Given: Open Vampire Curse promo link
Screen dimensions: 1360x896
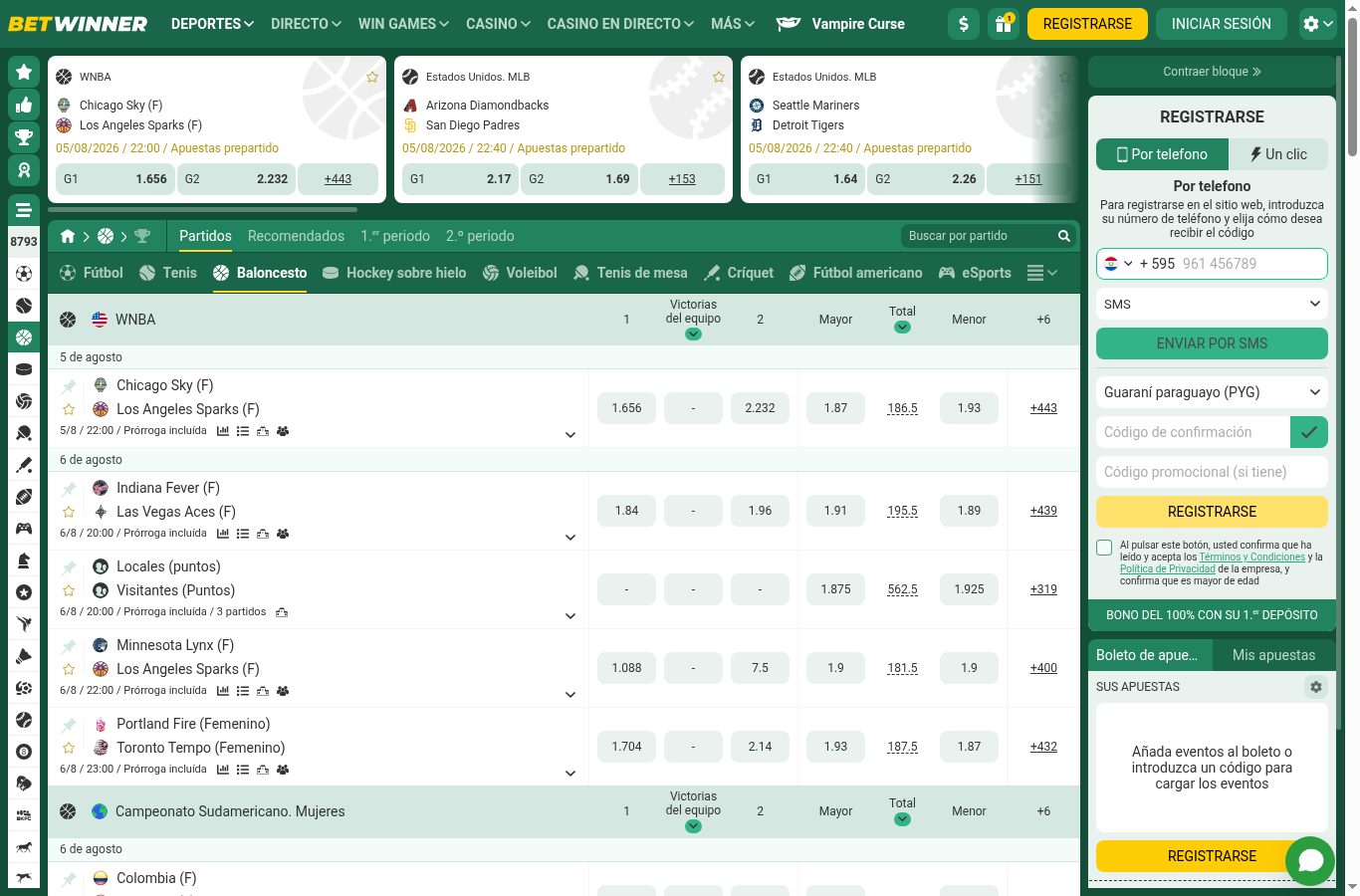Looking at the screenshot, I should (840, 24).
